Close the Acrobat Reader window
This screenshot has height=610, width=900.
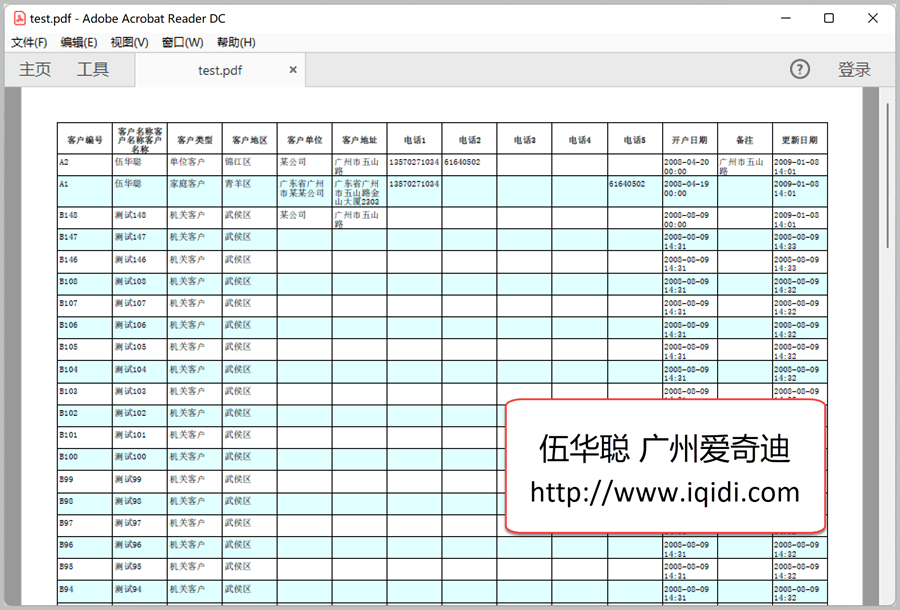(x=873, y=18)
